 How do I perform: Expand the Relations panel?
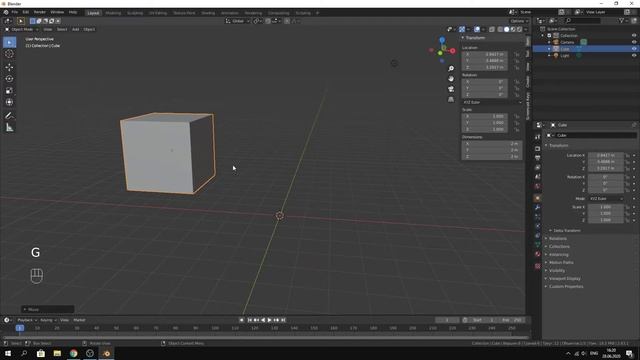point(558,238)
